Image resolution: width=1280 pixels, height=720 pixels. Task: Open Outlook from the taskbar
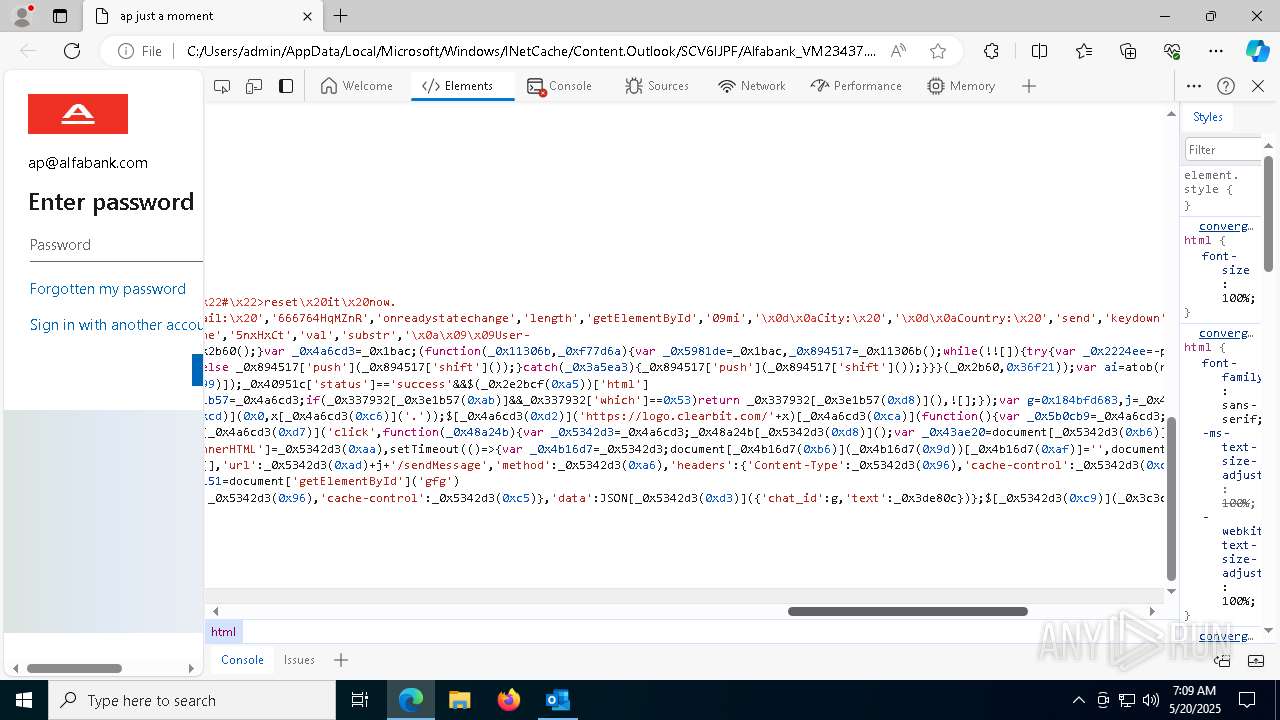[x=557, y=700]
